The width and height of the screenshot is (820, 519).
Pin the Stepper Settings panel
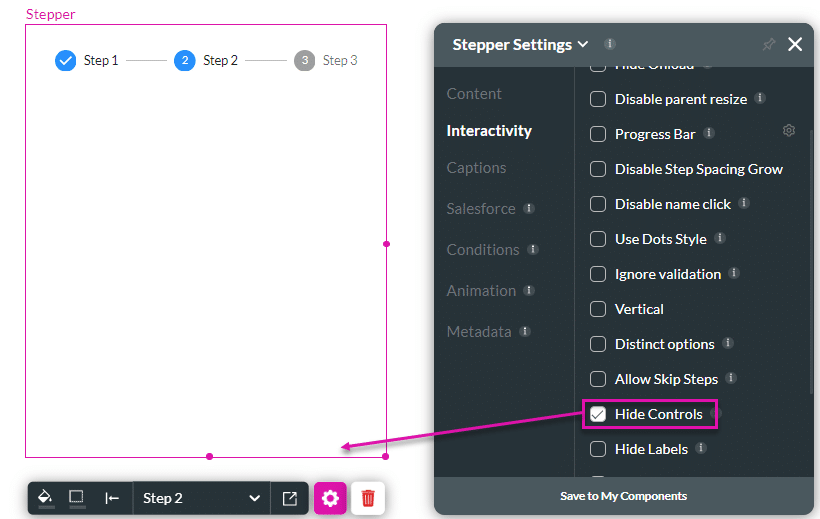[x=768, y=44]
